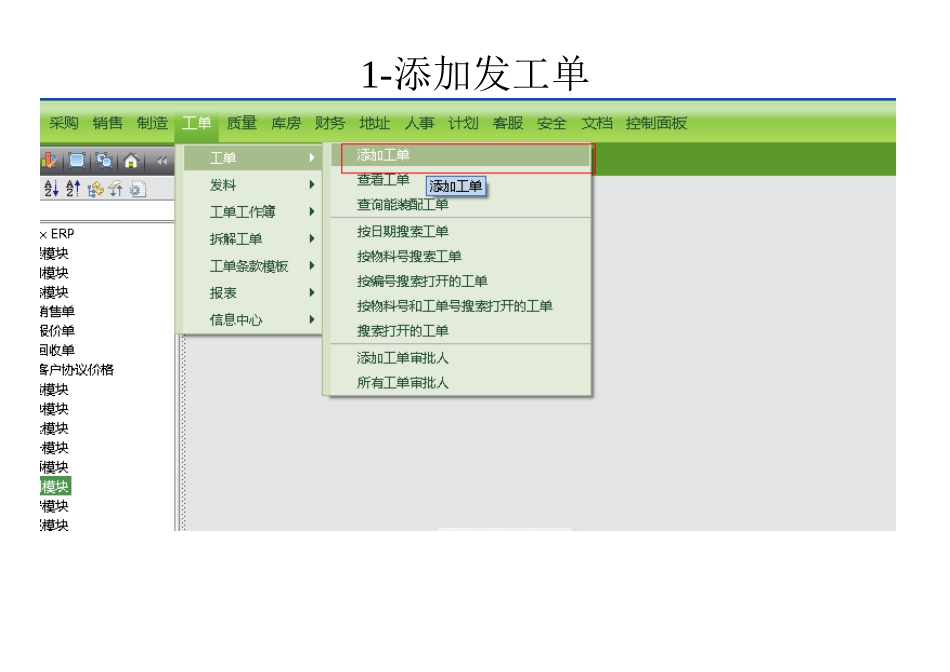
Task: Go to the home page icon
Action: pos(131,161)
